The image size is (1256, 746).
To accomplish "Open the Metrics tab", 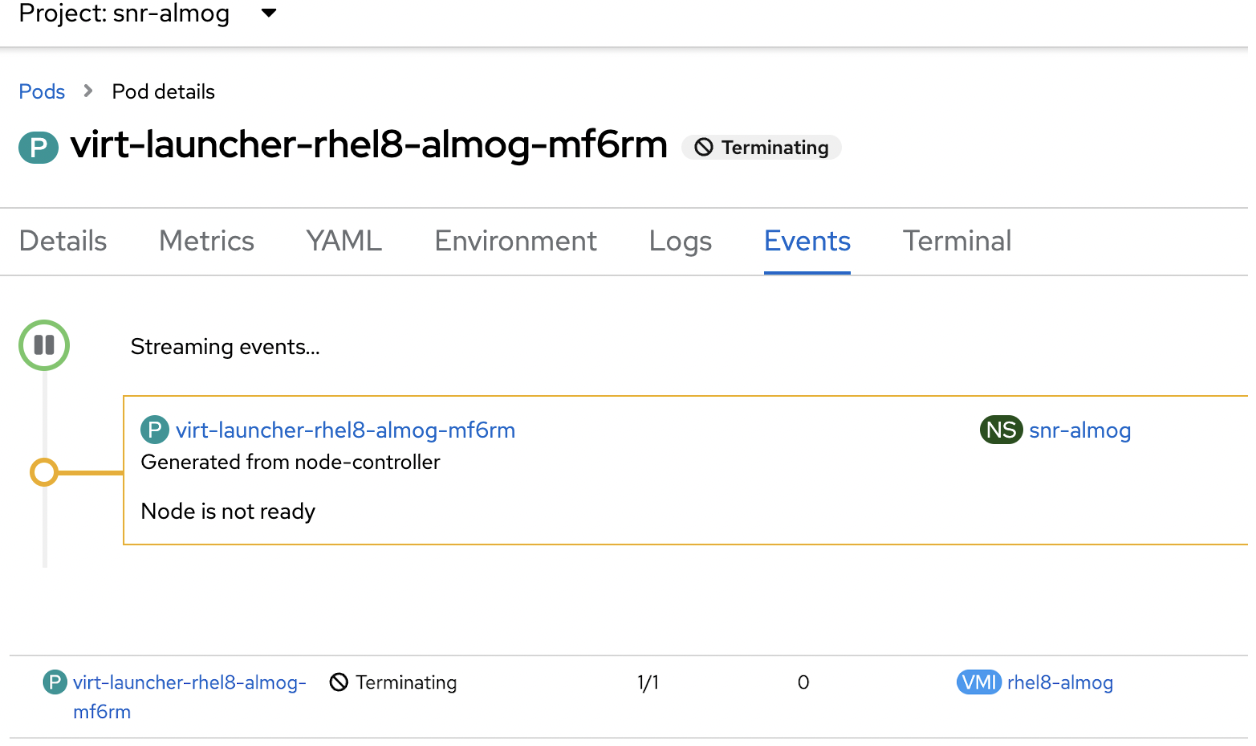I will tap(207, 241).
